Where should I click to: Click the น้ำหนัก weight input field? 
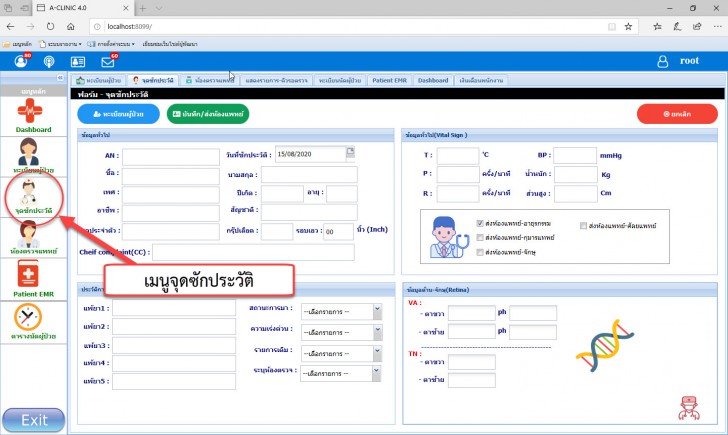pos(576,175)
